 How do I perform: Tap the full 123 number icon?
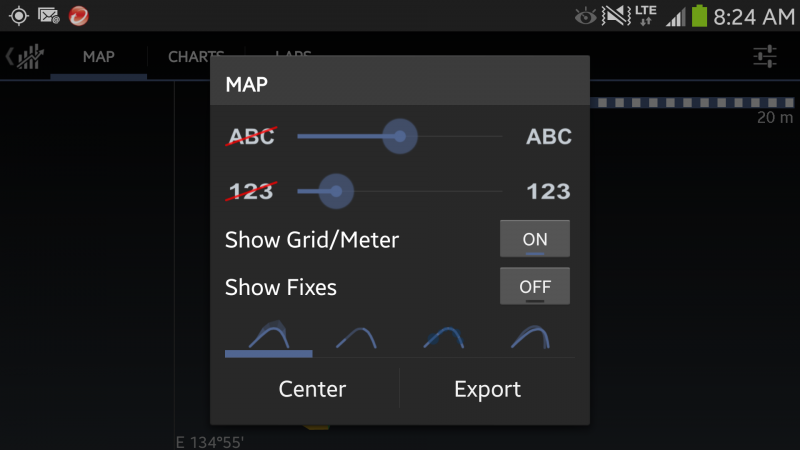point(548,191)
